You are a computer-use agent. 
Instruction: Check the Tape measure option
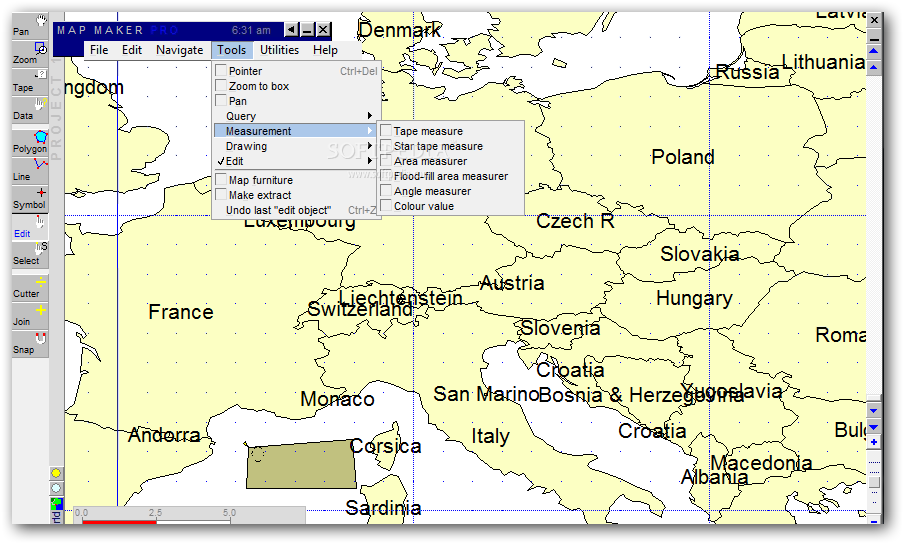click(x=386, y=131)
